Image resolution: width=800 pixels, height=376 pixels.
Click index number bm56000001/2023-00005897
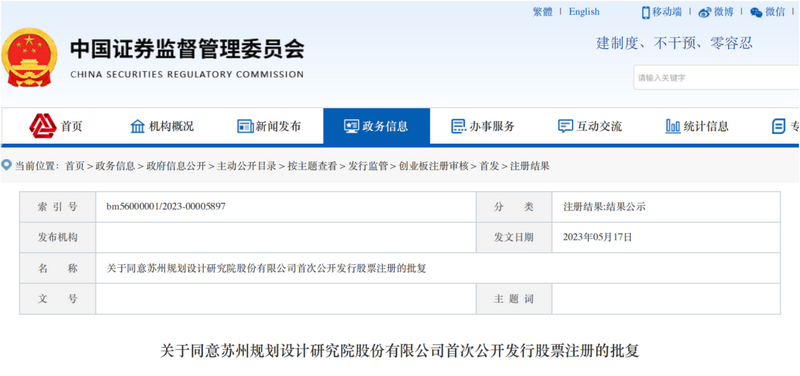[166, 207]
